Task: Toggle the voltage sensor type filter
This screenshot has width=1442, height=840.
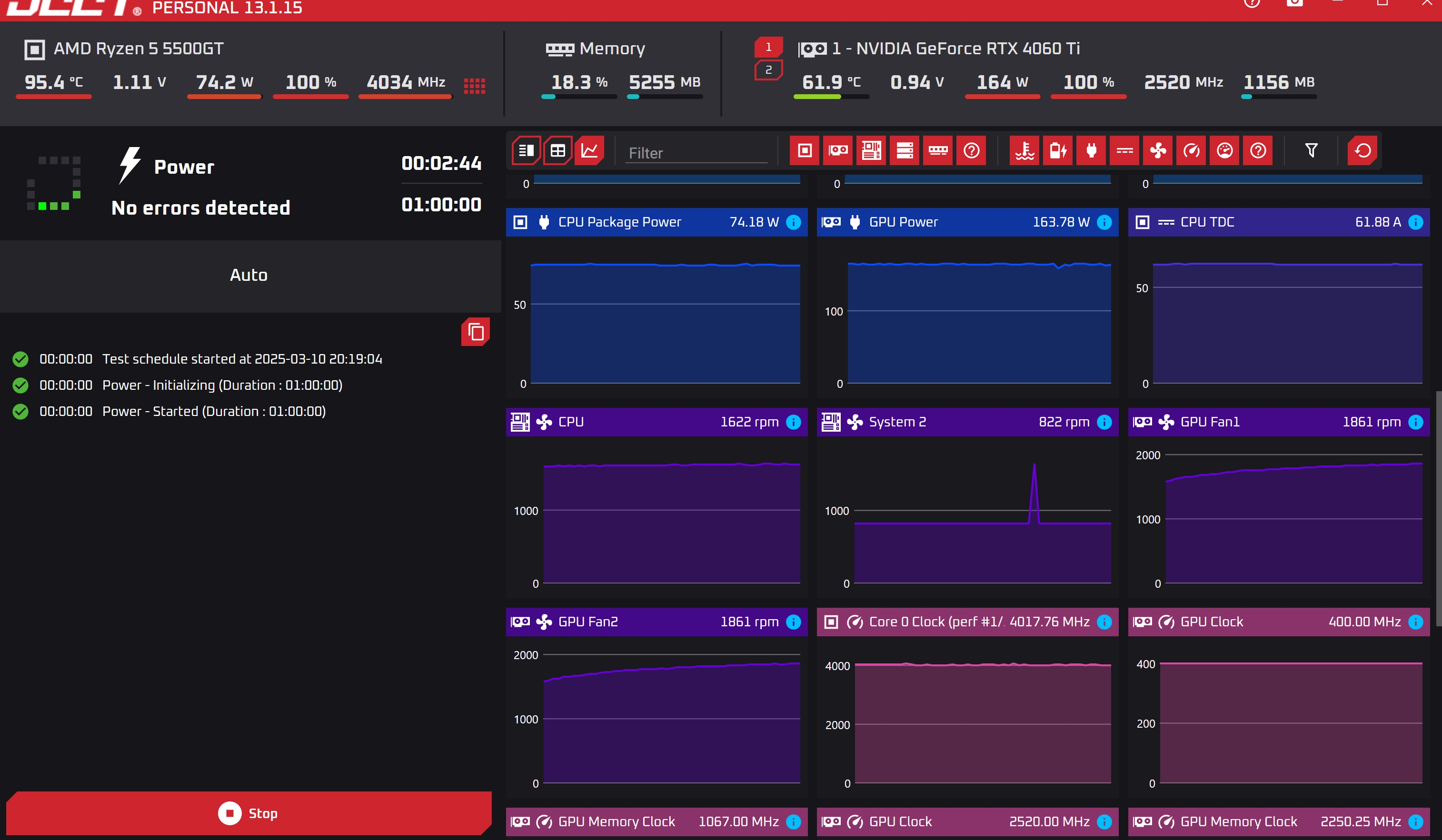Action: tap(1057, 150)
